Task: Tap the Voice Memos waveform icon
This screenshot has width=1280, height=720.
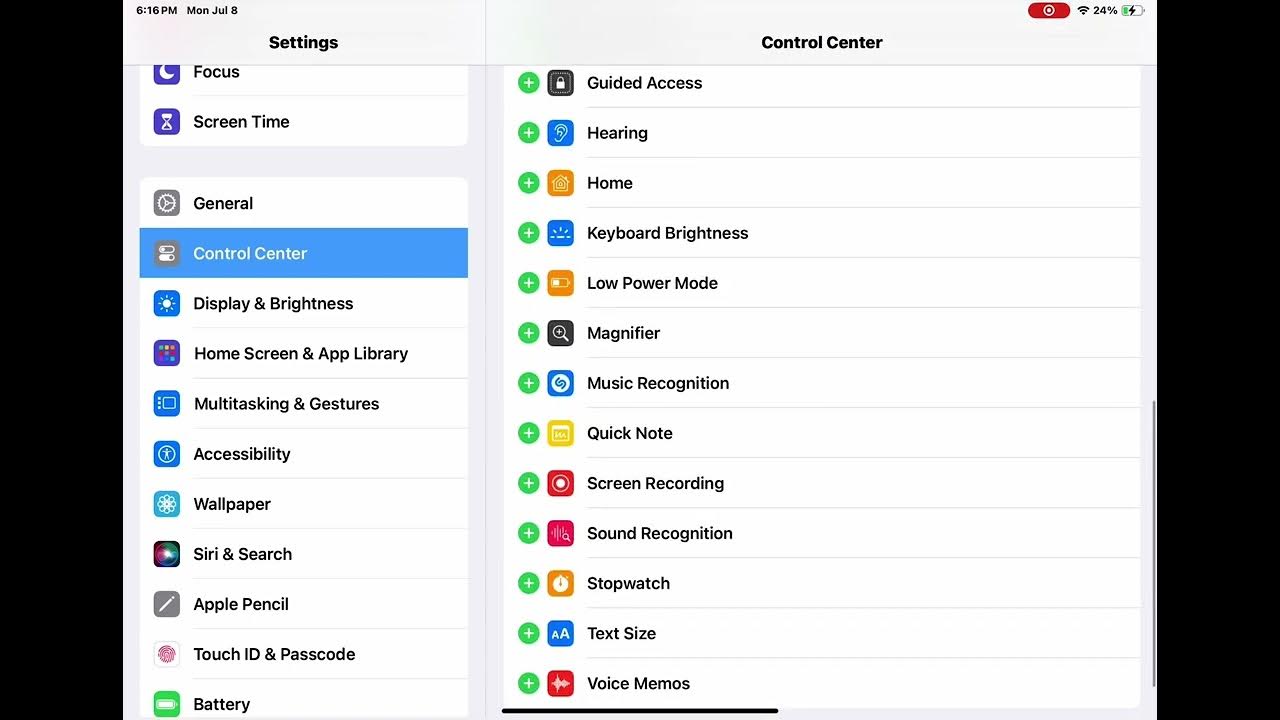Action: point(561,683)
